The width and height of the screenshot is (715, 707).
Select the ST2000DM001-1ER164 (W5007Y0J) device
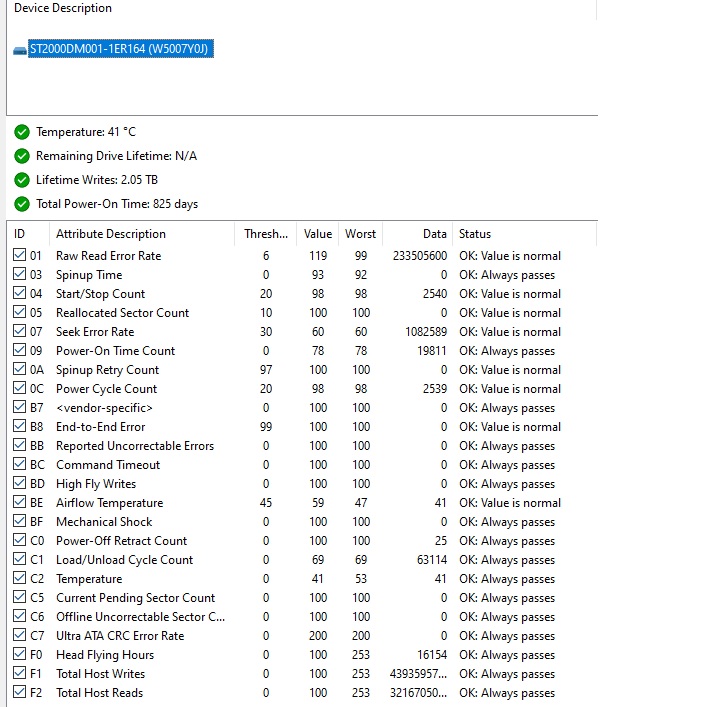pyautogui.click(x=120, y=48)
